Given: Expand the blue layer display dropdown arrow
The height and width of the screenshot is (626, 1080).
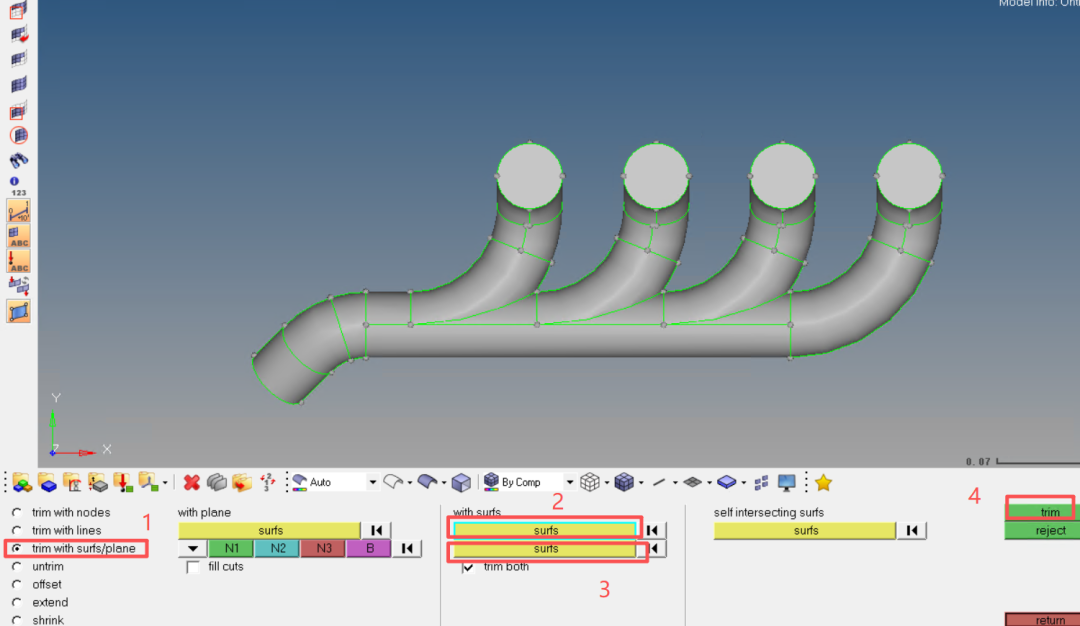Looking at the screenshot, I should (744, 483).
